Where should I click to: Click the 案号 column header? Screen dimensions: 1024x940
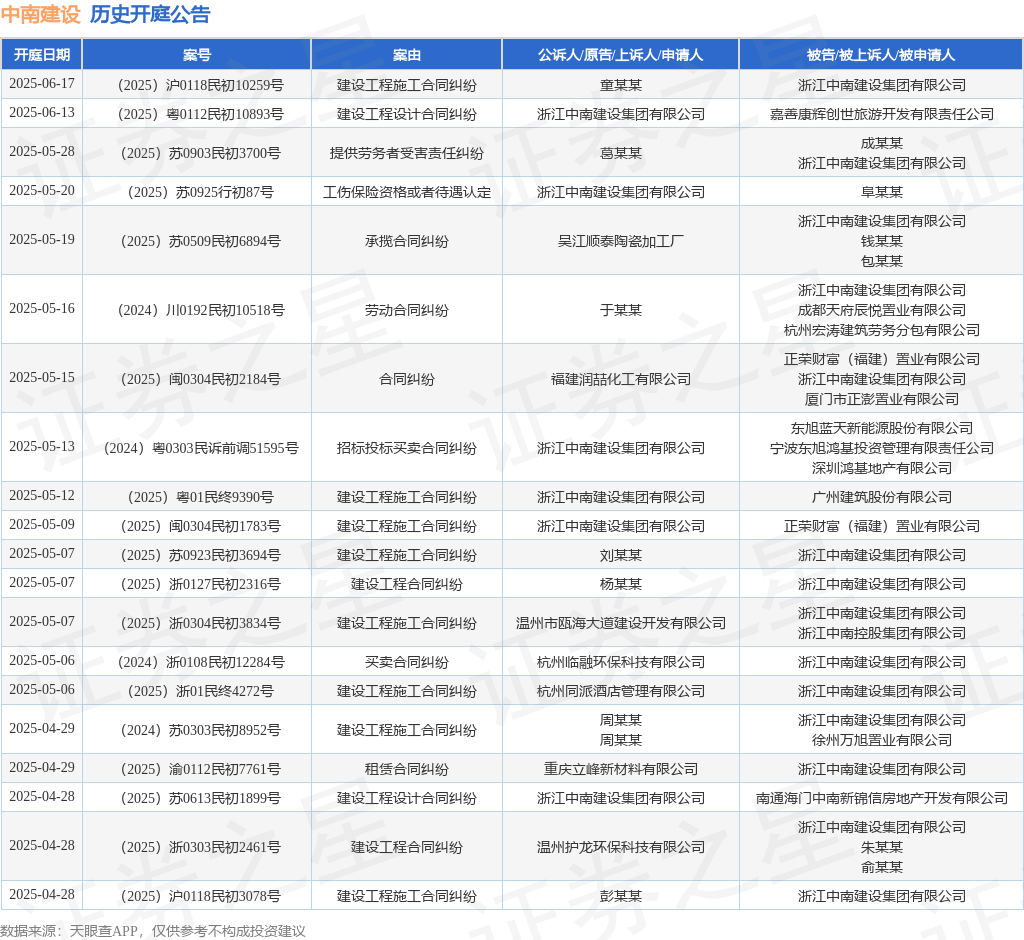(197, 55)
